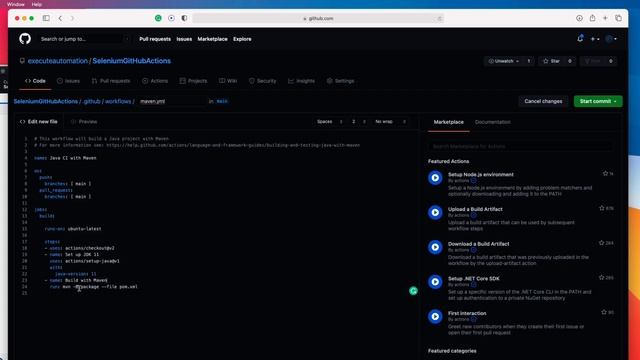Switch to the Wiki tab
The image size is (640, 360).
click(x=228, y=81)
